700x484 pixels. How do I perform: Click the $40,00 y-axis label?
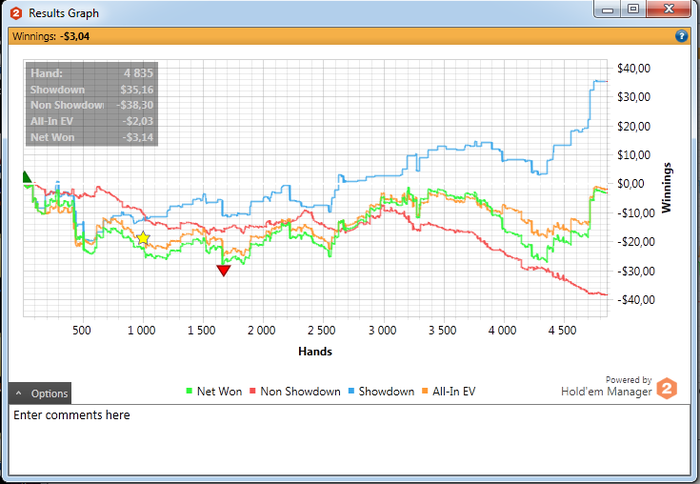(x=634, y=68)
